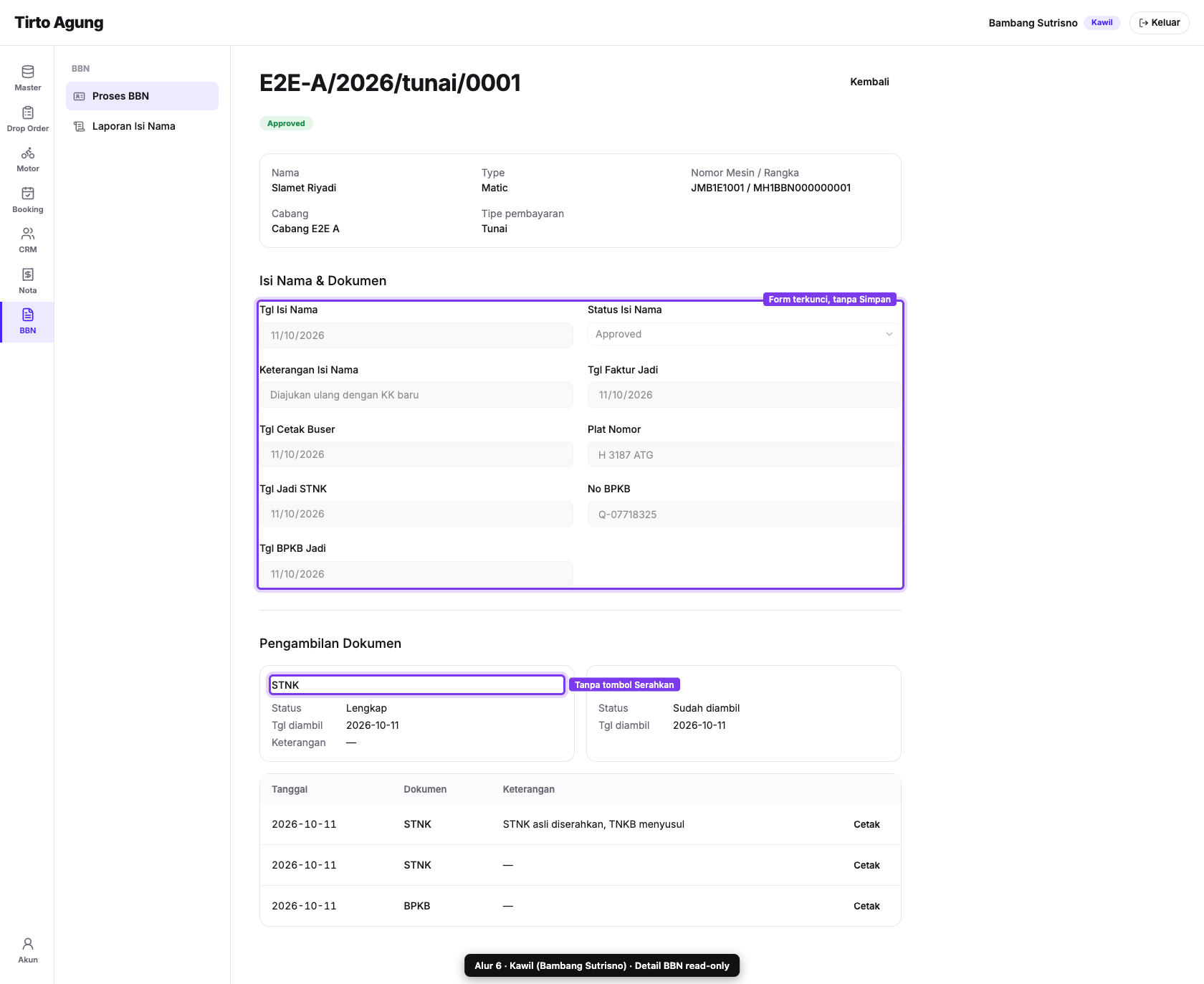This screenshot has width=1204, height=984.
Task: Click the Kembali back link
Action: point(869,82)
